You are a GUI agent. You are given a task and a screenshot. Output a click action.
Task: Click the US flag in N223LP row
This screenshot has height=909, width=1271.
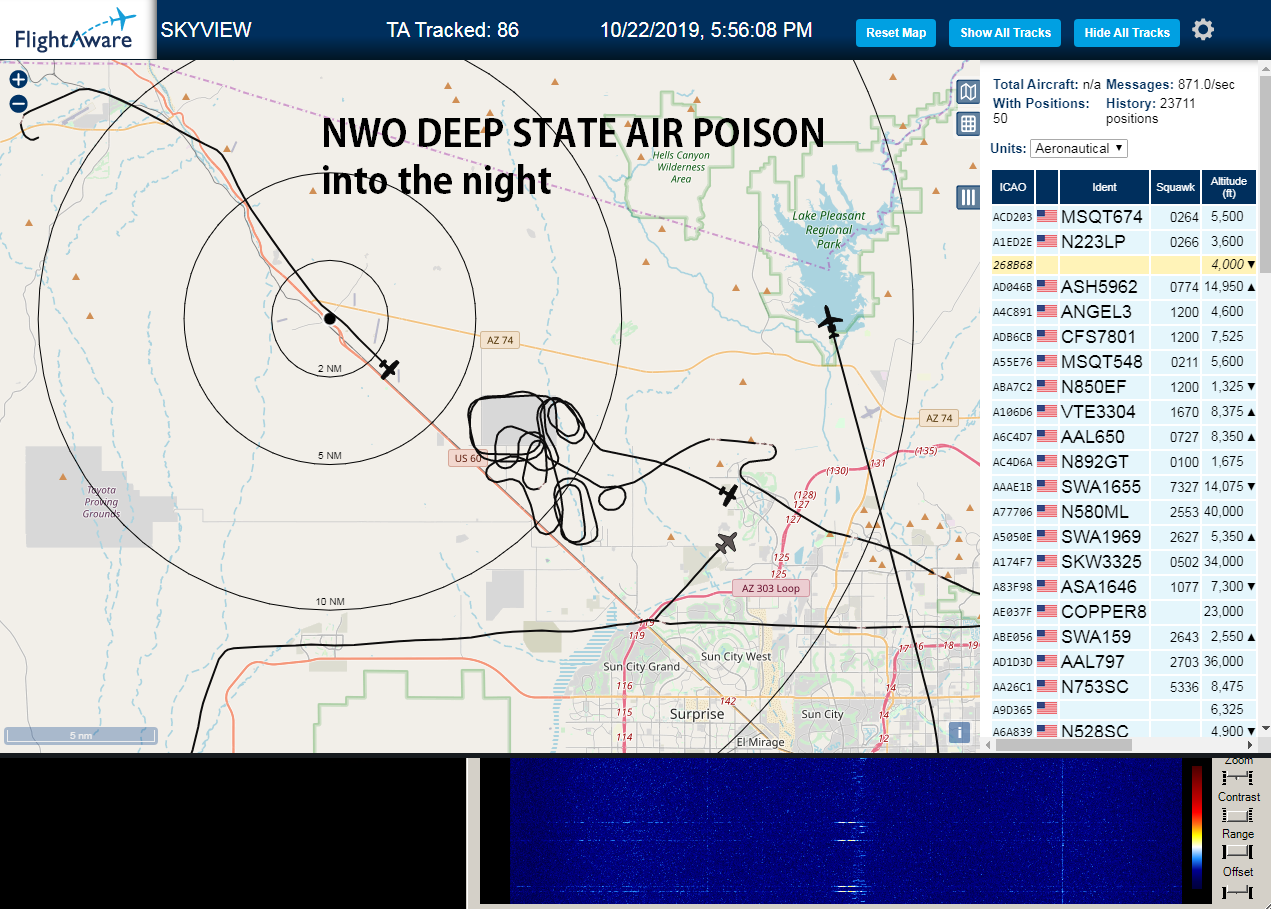(x=1047, y=241)
